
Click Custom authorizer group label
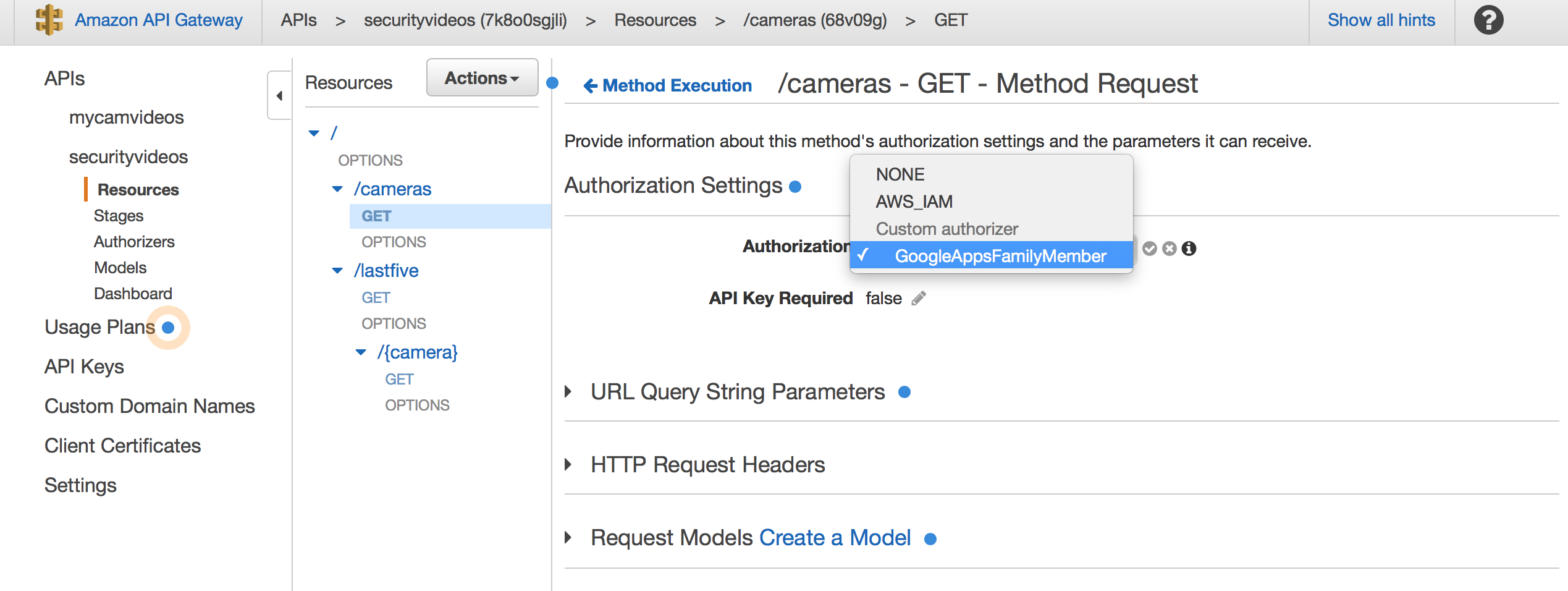pos(946,229)
